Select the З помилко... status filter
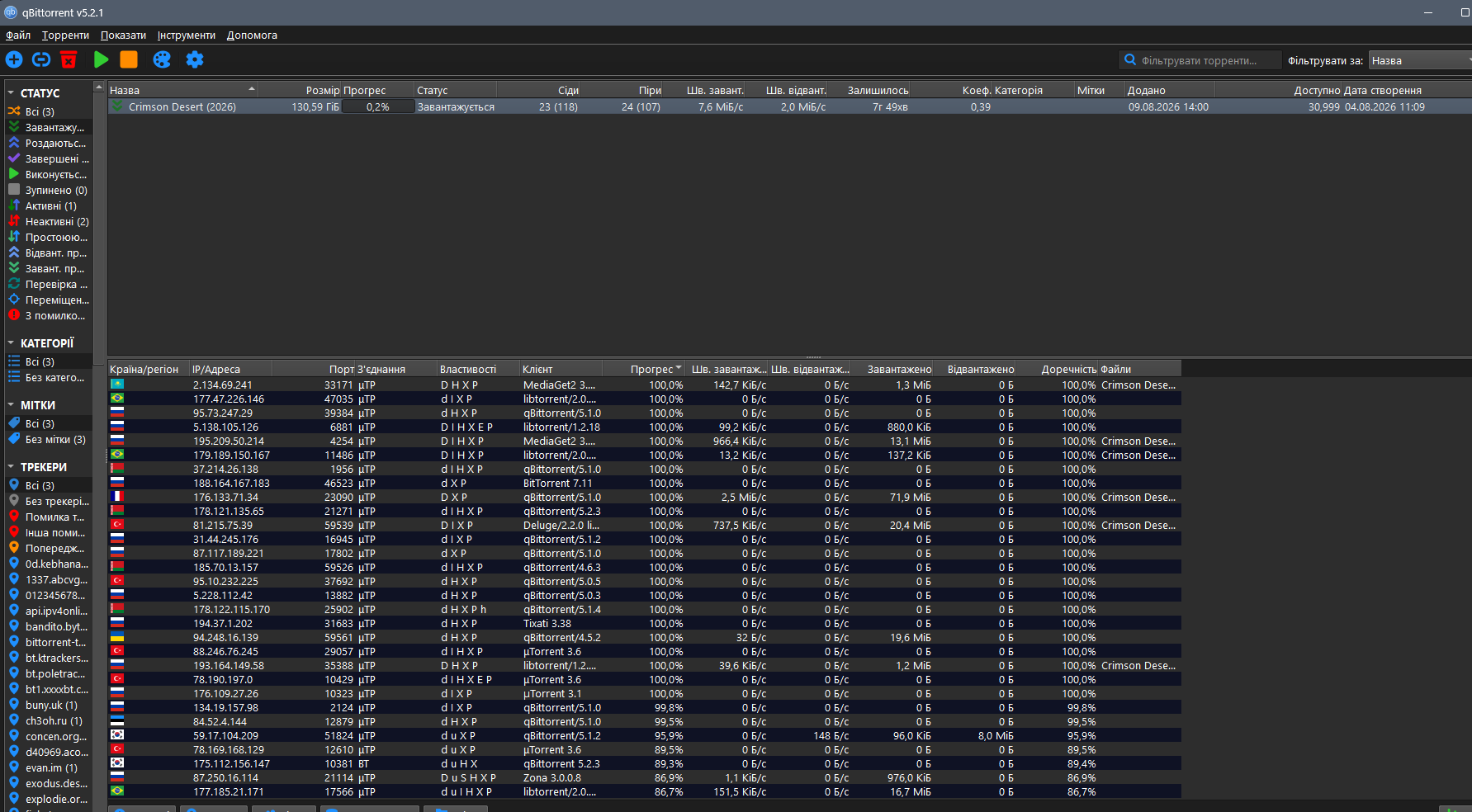 coord(48,315)
